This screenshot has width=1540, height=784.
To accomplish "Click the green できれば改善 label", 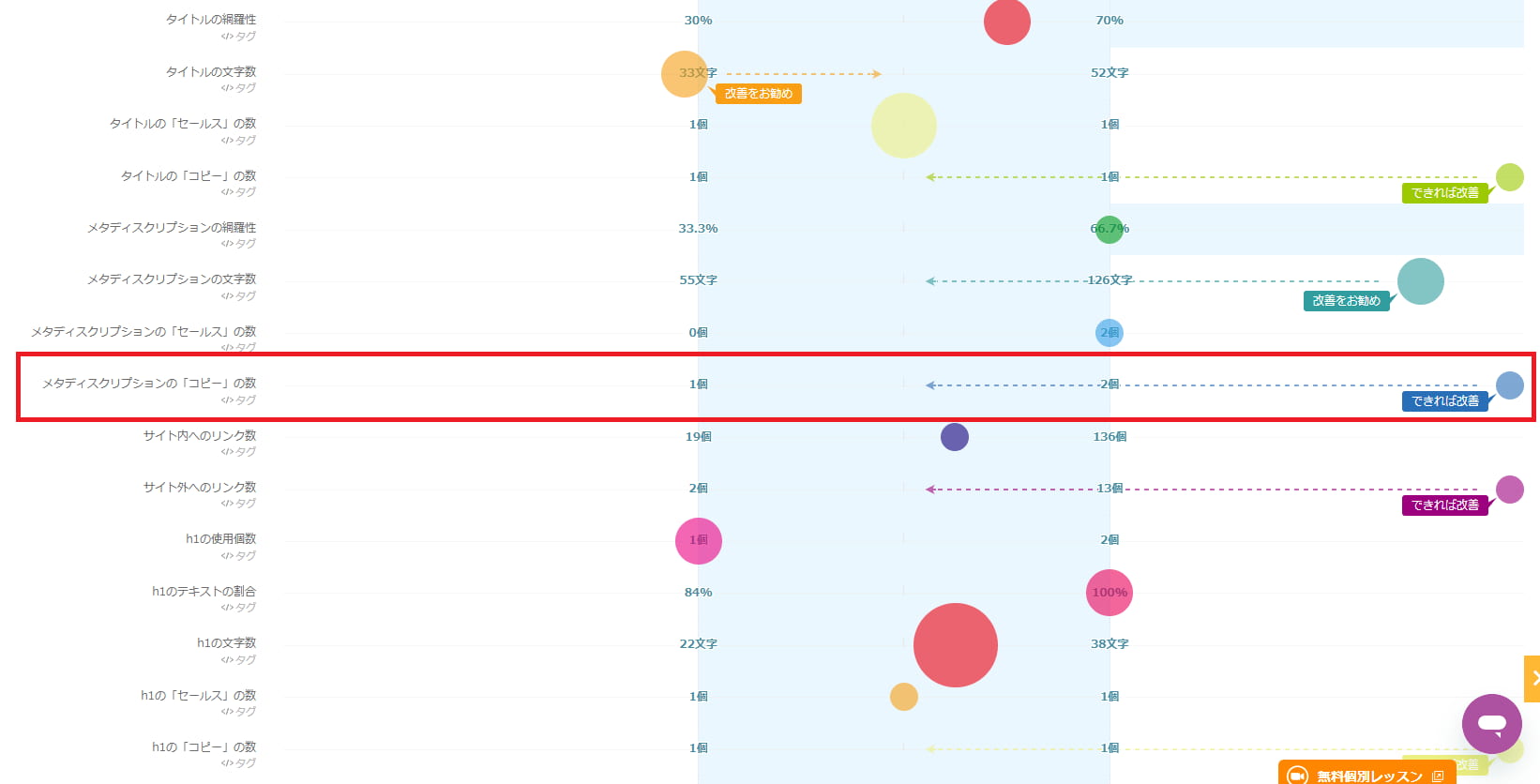I will pos(1444,193).
